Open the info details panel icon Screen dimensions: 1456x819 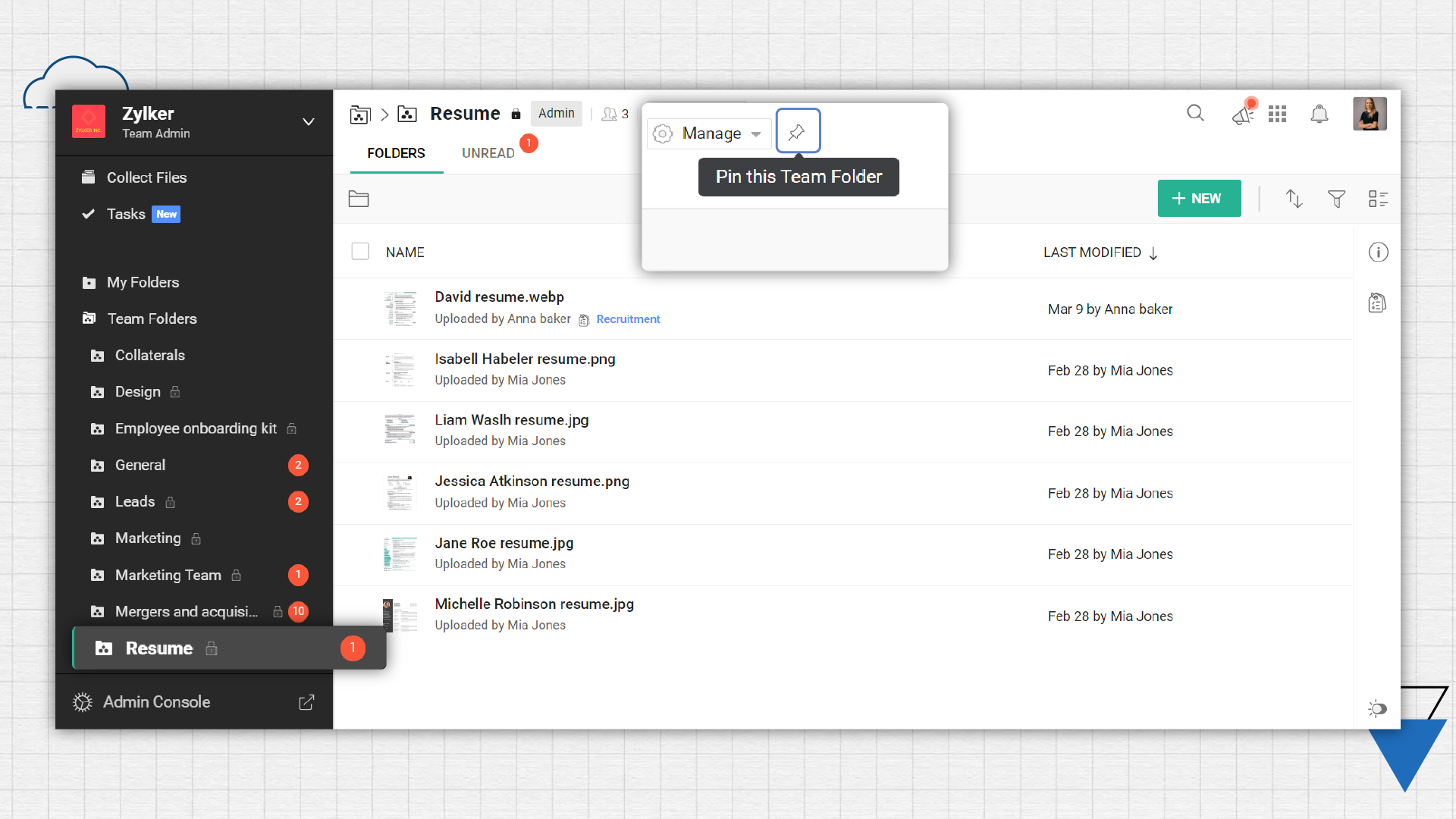(x=1378, y=253)
